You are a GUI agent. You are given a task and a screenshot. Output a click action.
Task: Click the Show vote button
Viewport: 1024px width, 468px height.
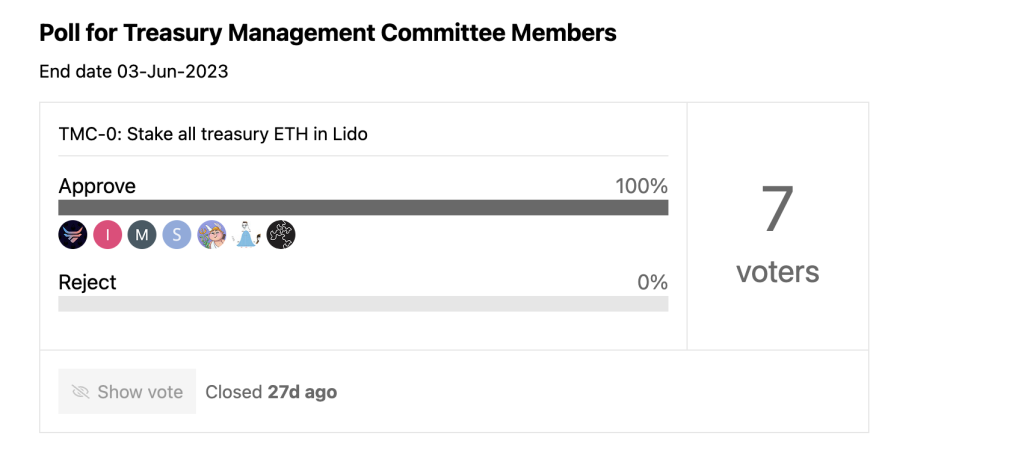pos(127,392)
